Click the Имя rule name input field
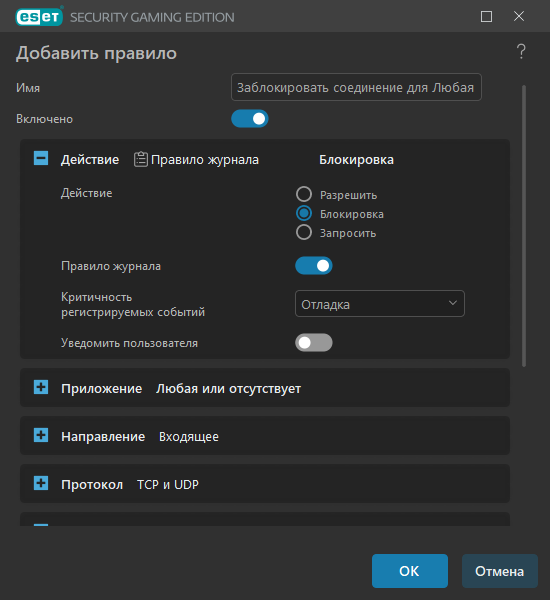The height and width of the screenshot is (600, 550). [x=356, y=87]
